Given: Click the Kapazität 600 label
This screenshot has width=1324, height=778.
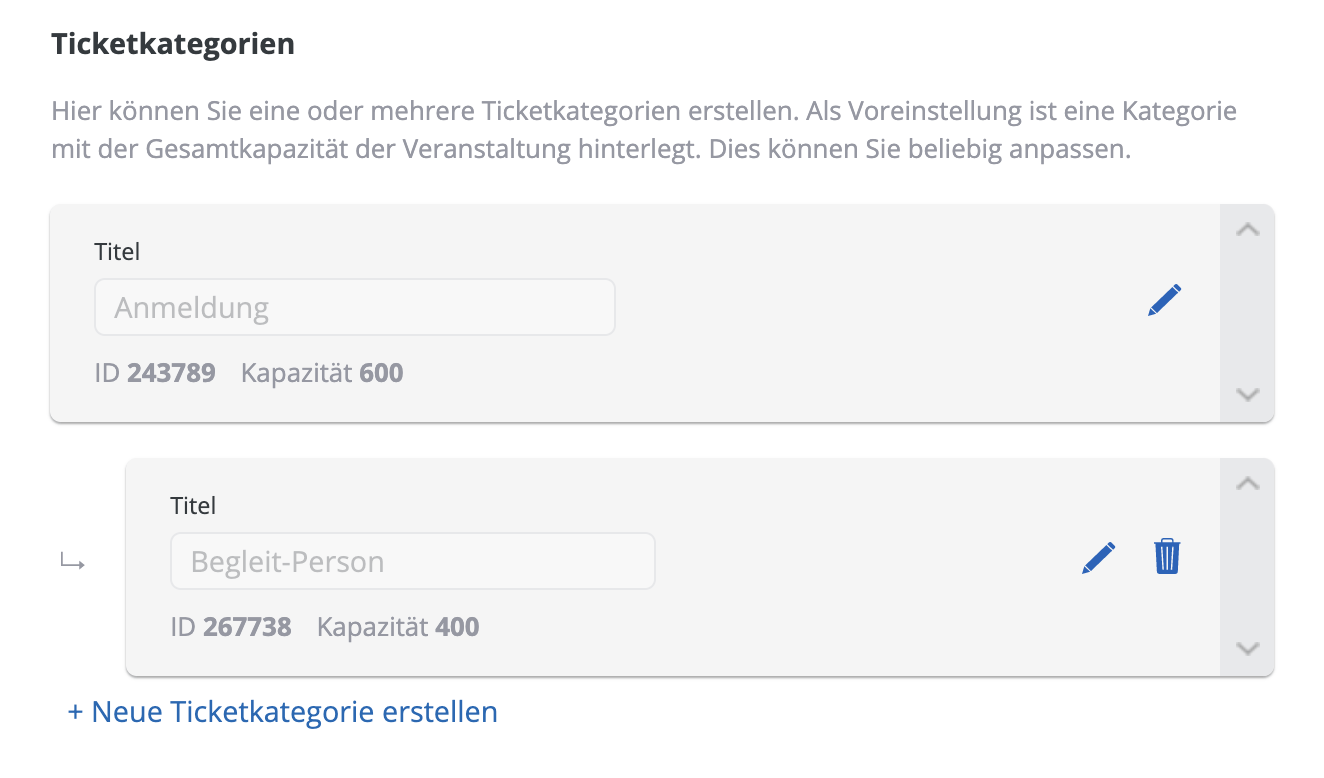Looking at the screenshot, I should tap(322, 374).
